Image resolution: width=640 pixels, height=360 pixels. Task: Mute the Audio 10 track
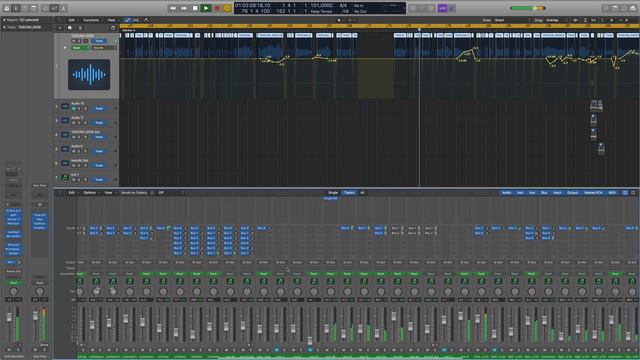[74, 109]
